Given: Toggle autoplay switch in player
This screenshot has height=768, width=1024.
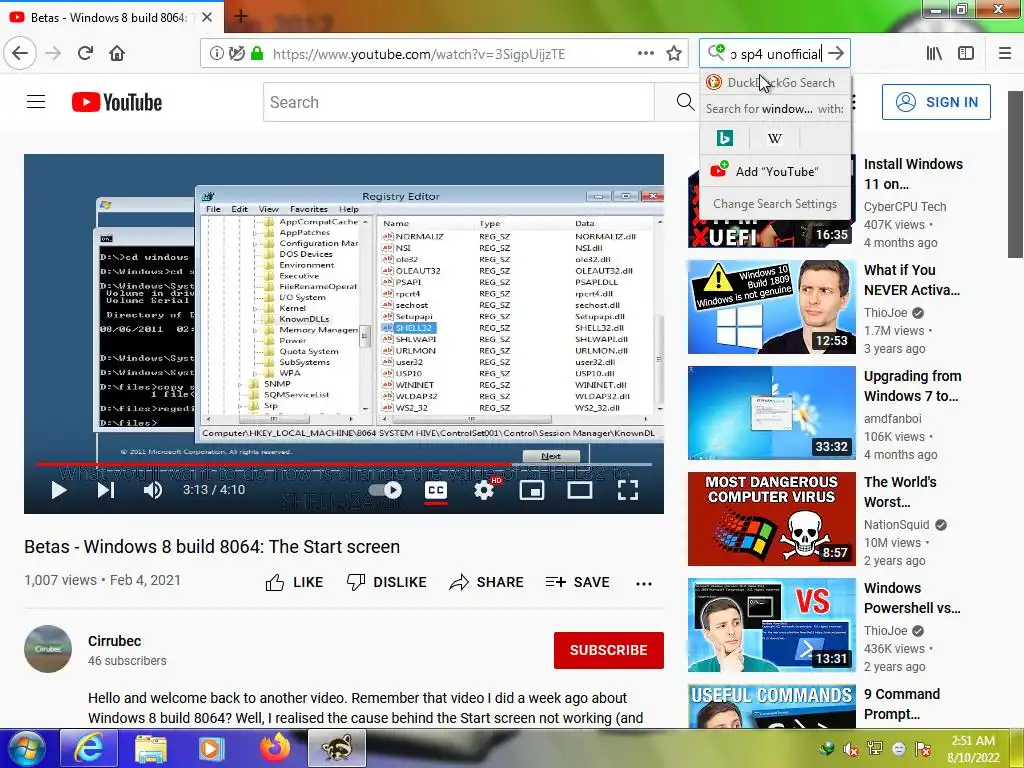Looking at the screenshot, I should tap(385, 490).
